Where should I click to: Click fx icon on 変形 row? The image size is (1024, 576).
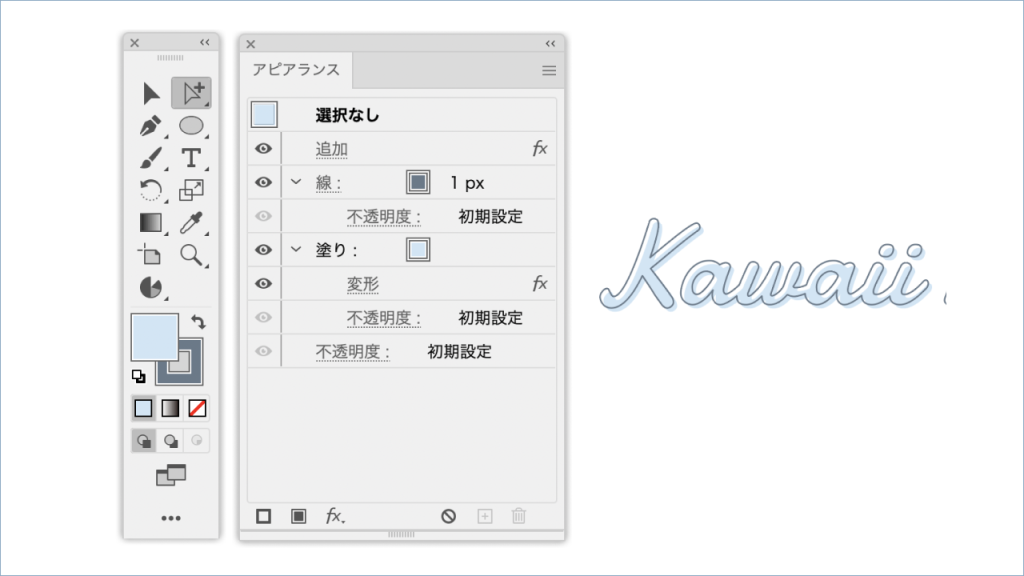tap(539, 283)
